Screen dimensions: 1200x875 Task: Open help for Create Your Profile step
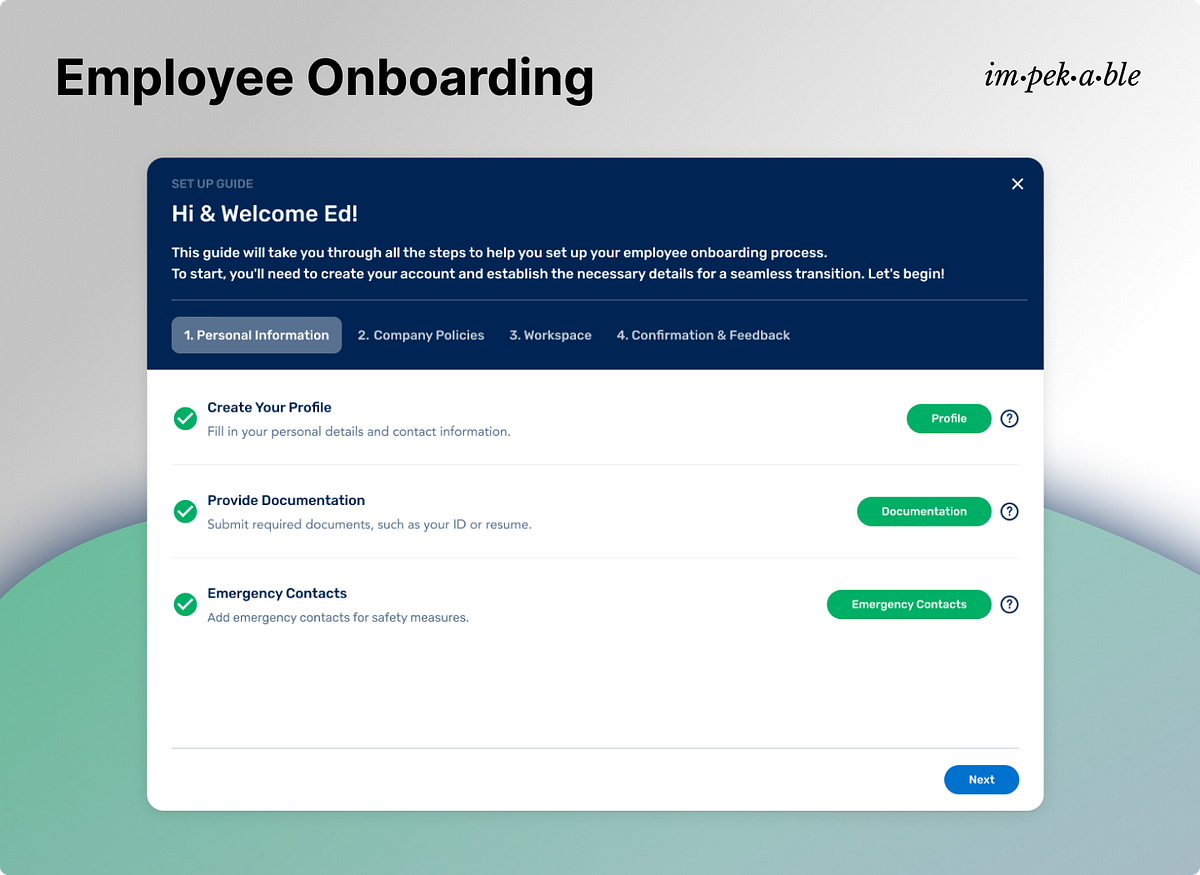click(x=1009, y=418)
